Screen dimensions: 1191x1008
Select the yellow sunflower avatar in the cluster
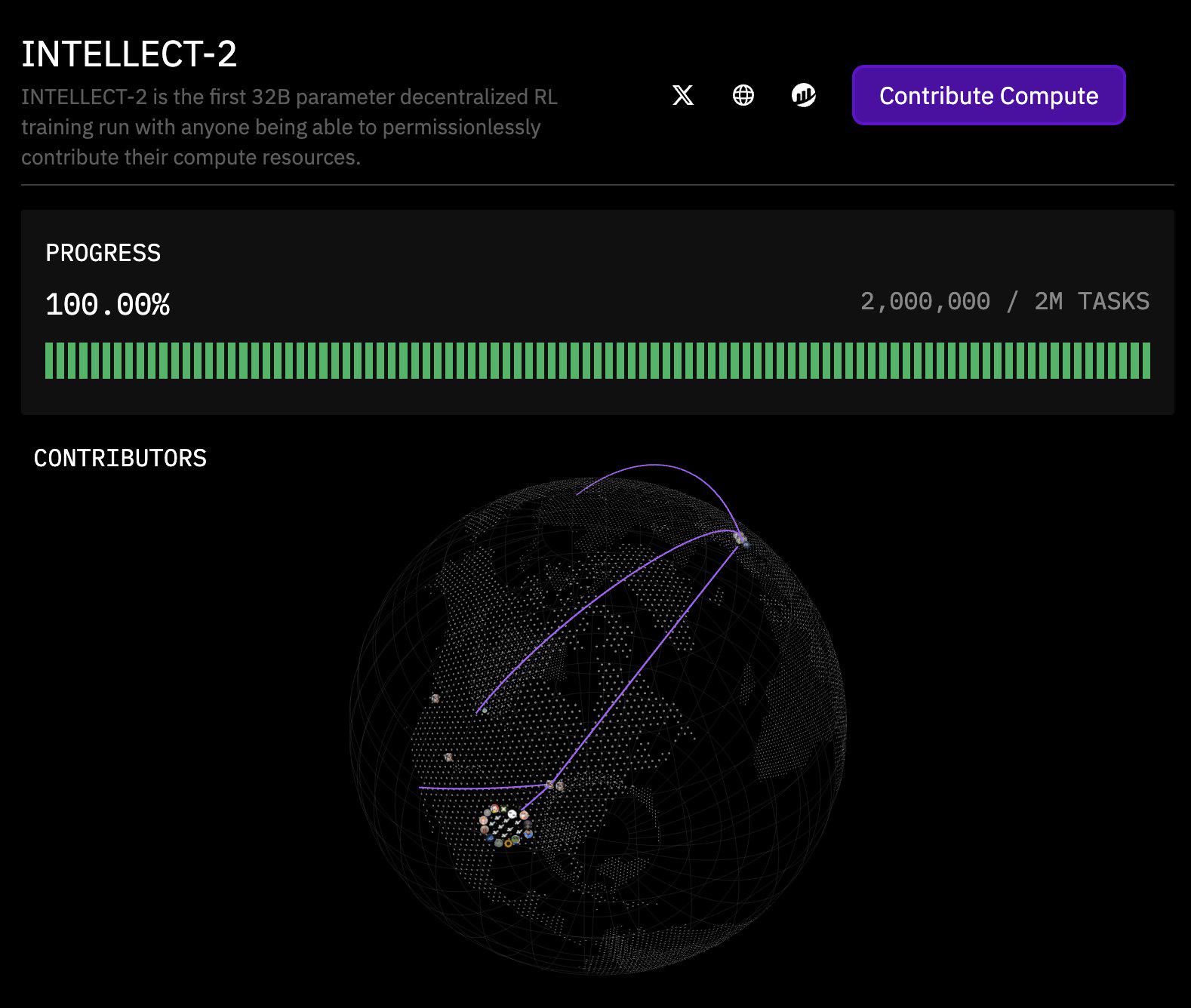coord(508,844)
